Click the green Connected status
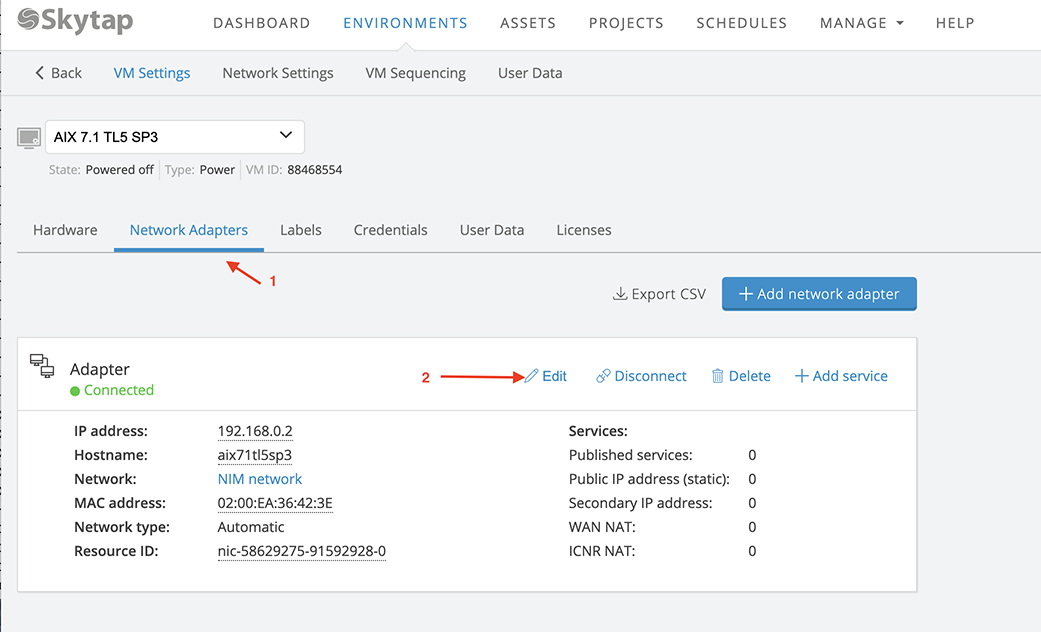 click(112, 390)
